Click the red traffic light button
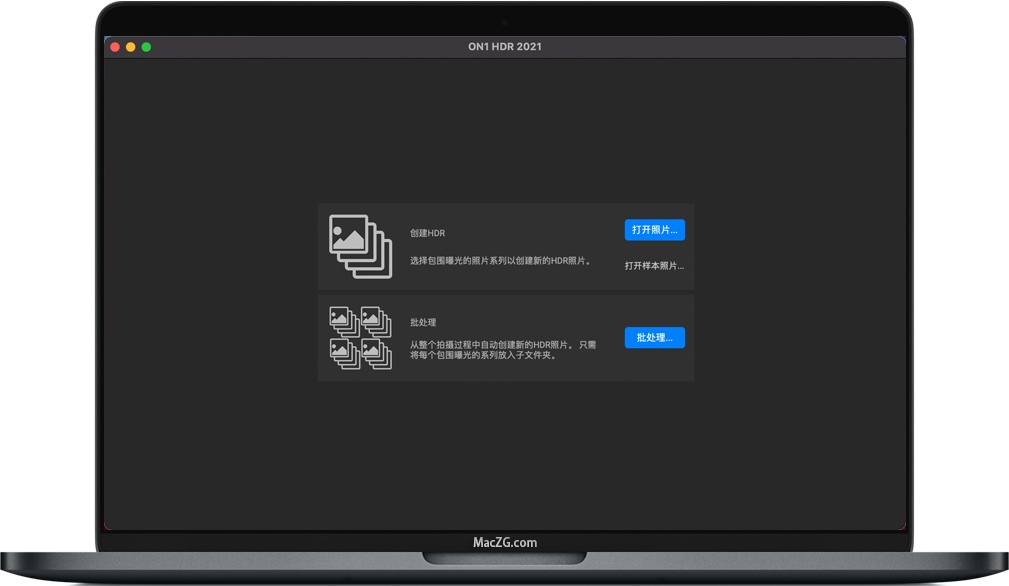The width and height of the screenshot is (1009, 586). [116, 46]
